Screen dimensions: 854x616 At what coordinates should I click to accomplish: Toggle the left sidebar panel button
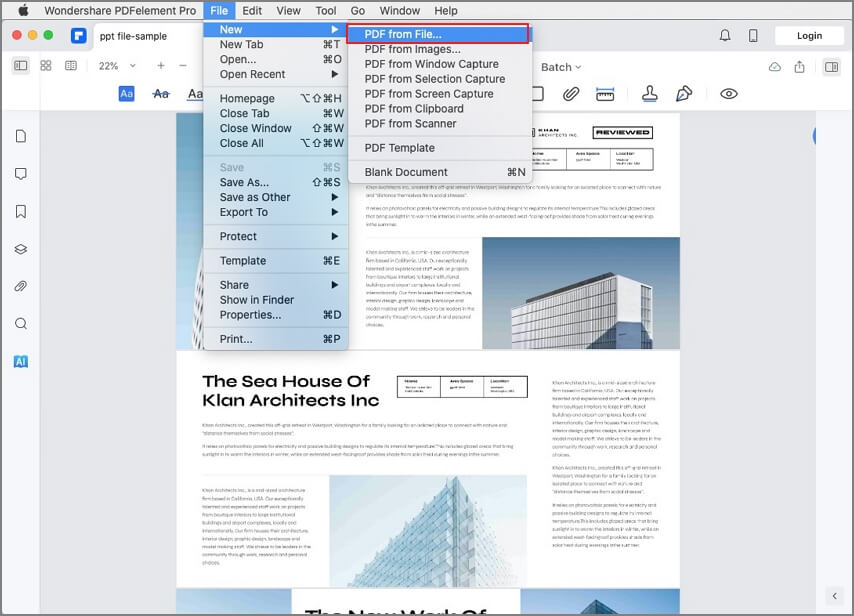pyautogui.click(x=21, y=66)
